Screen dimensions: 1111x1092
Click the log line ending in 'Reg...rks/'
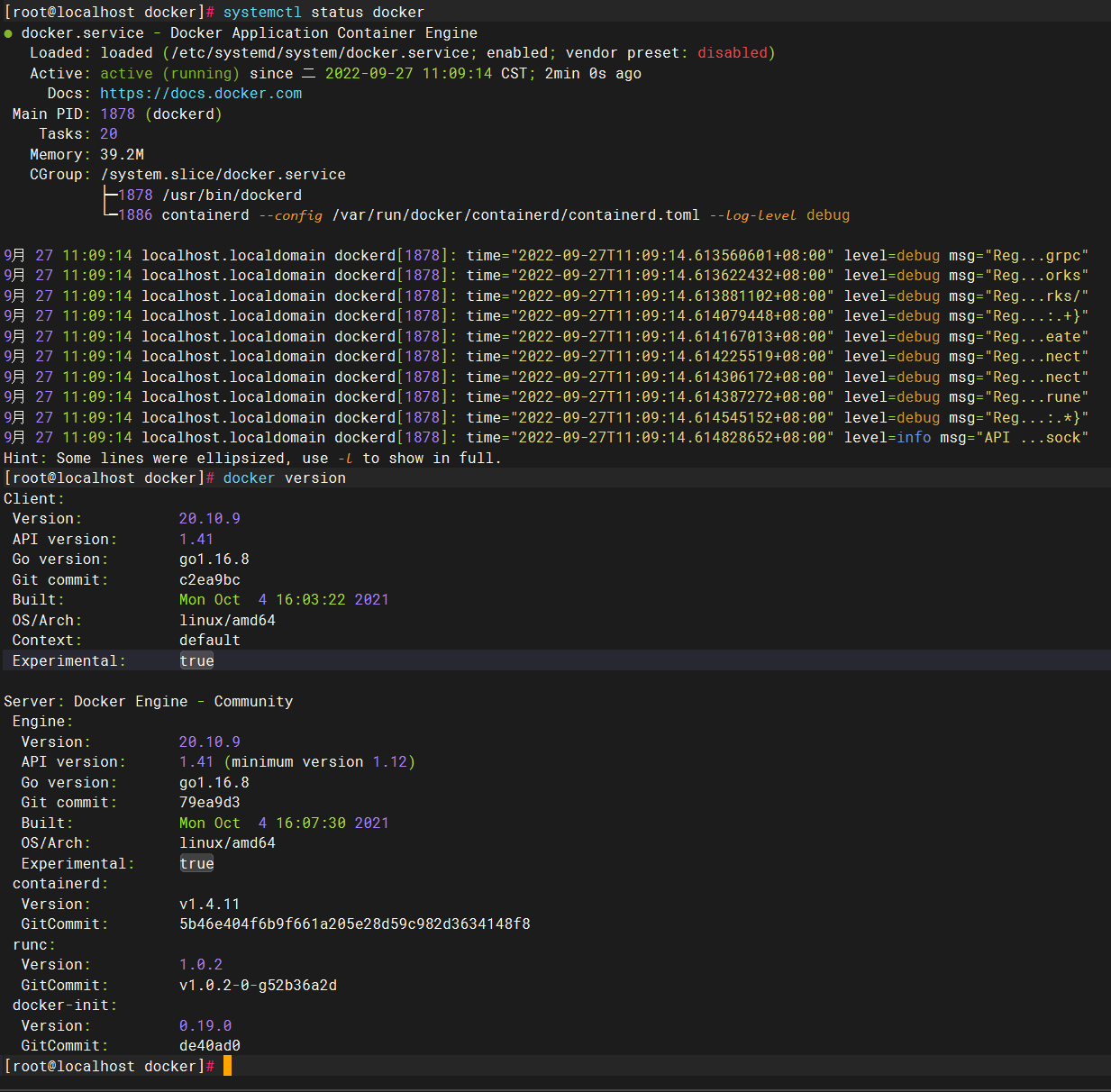pyautogui.click(x=546, y=296)
